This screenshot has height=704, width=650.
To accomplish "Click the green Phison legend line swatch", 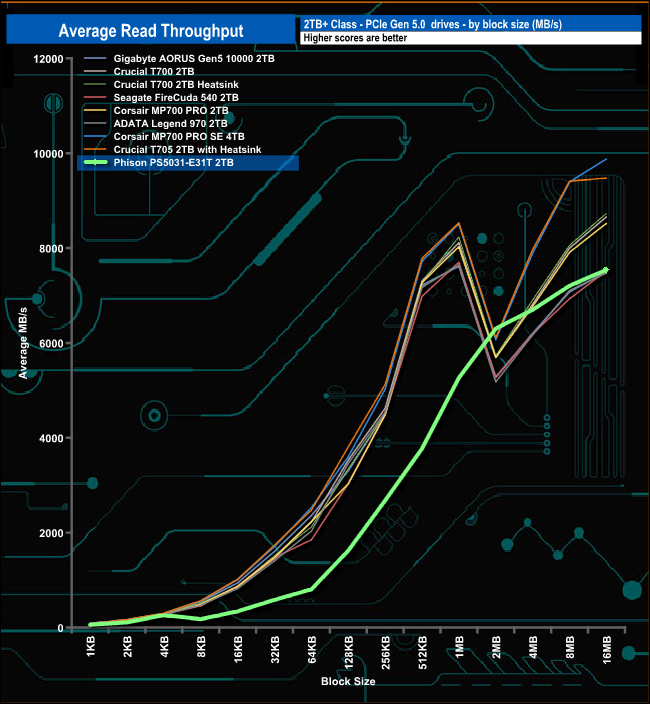I will [x=95, y=163].
